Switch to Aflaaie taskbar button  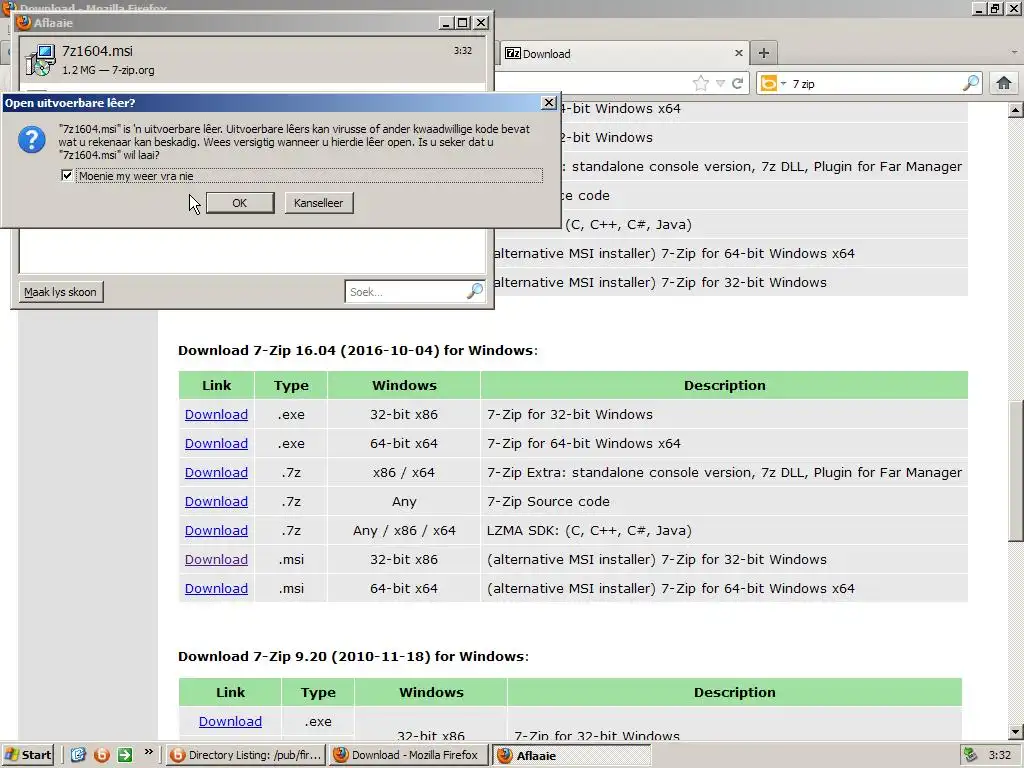click(x=571, y=755)
